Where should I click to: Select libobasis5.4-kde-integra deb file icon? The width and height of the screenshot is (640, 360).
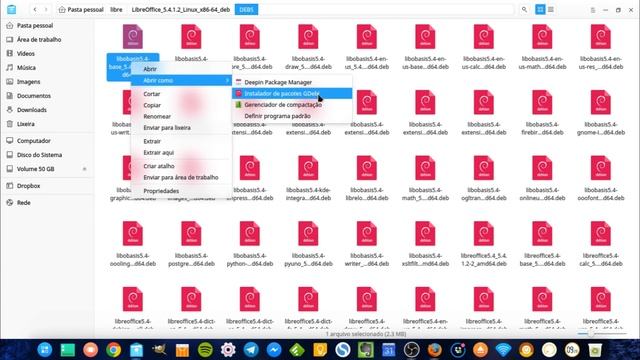coord(308,168)
